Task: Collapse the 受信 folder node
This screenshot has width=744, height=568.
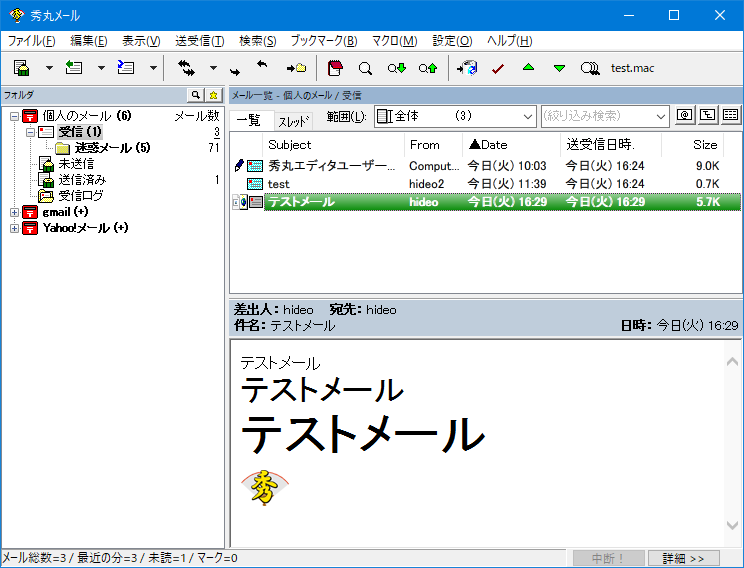Action: click(30, 132)
